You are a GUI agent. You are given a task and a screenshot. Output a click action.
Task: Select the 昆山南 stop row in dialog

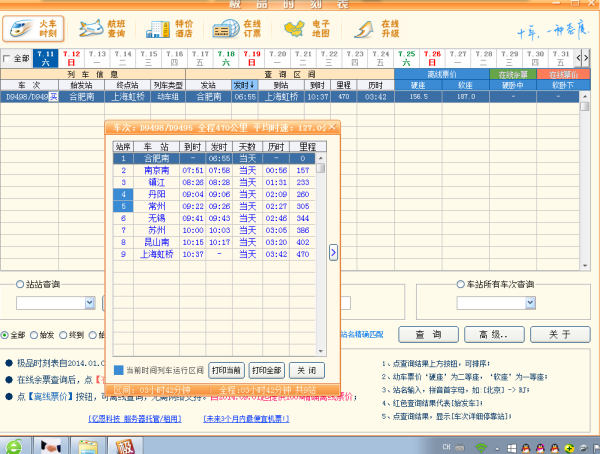[x=214, y=242]
